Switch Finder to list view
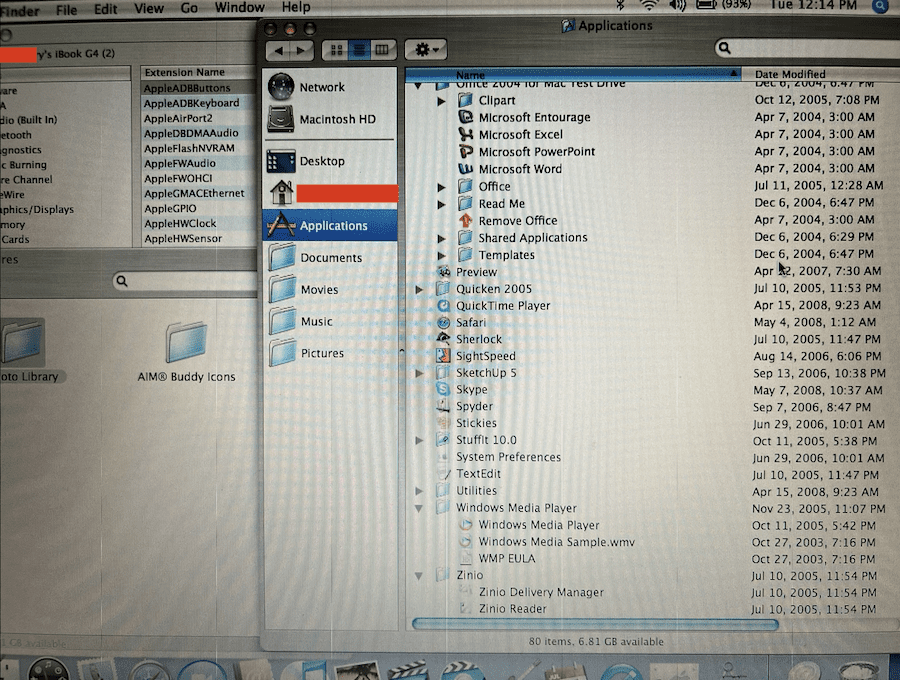The height and width of the screenshot is (680, 900). coord(359,50)
